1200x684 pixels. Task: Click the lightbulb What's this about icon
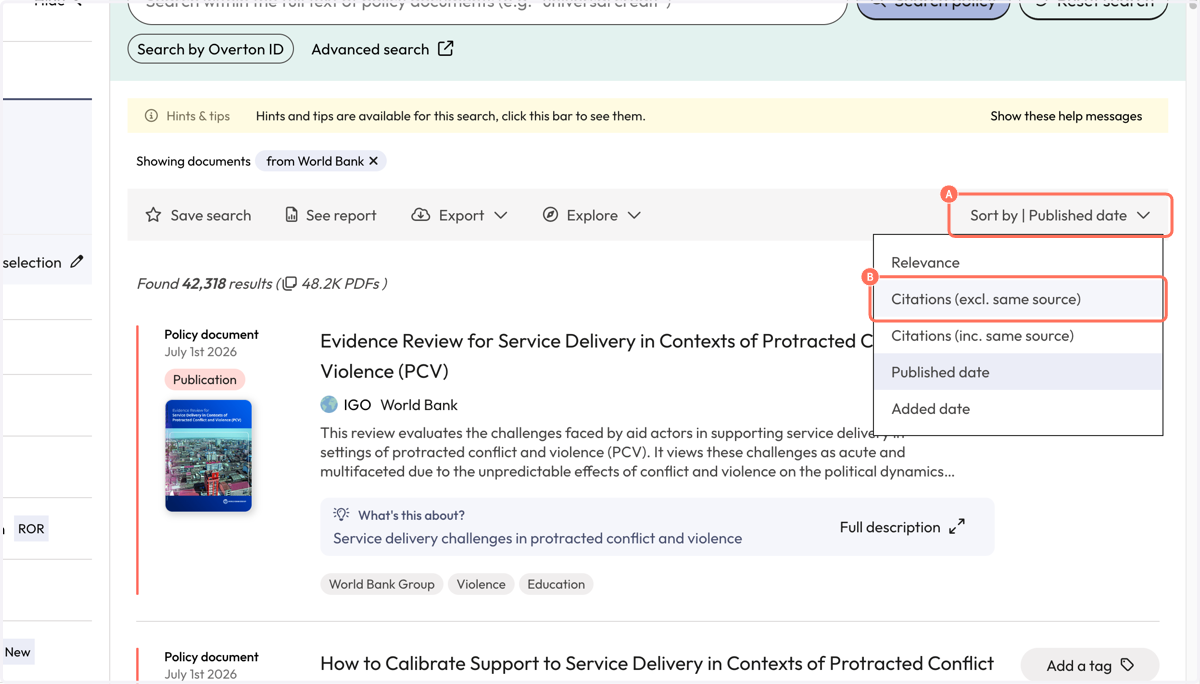(x=341, y=514)
